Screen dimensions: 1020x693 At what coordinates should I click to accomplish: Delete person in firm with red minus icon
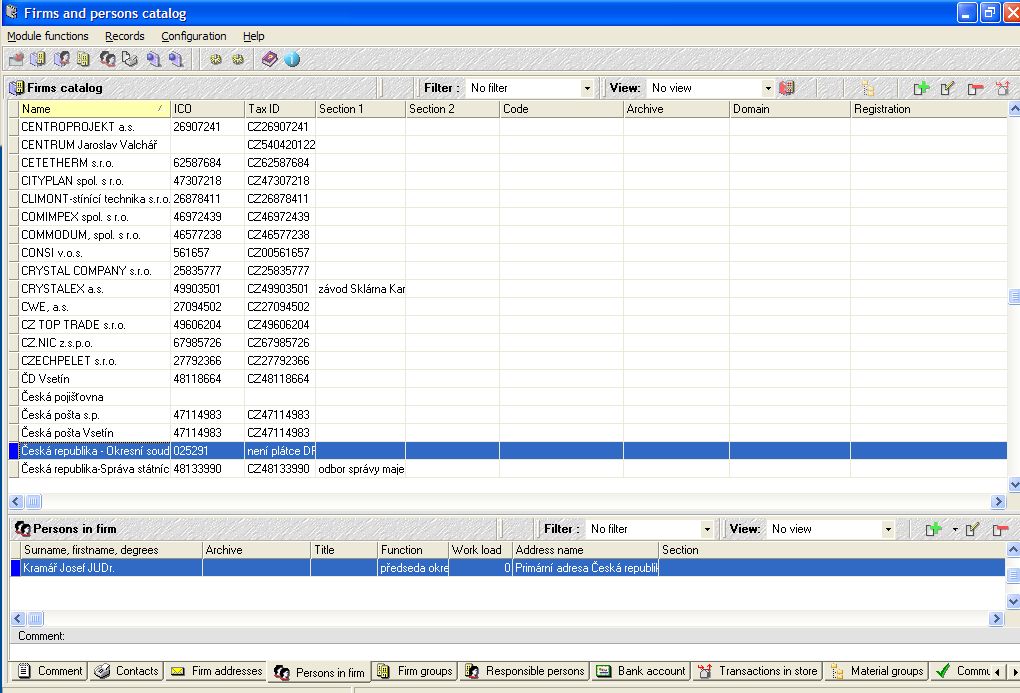(x=1000, y=529)
